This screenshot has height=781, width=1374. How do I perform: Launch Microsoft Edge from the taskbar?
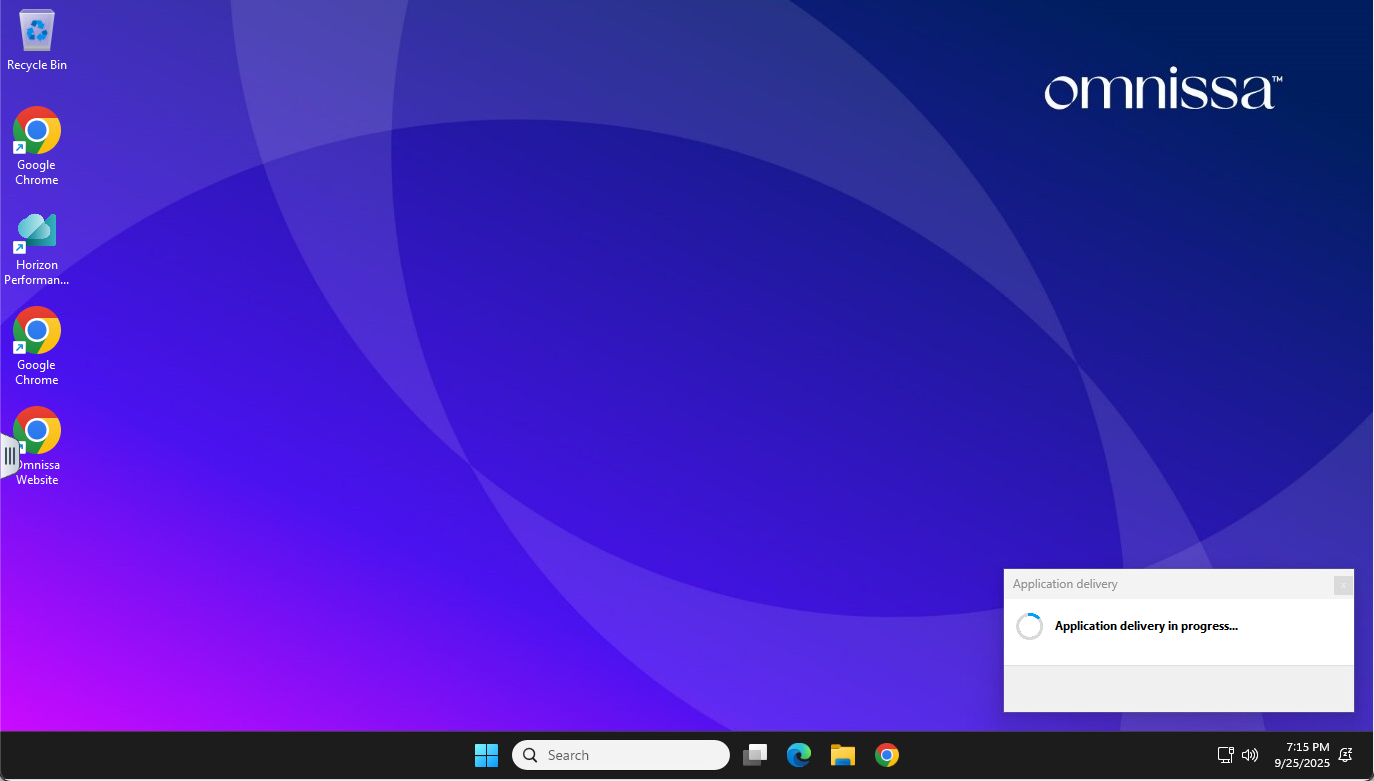(x=798, y=755)
